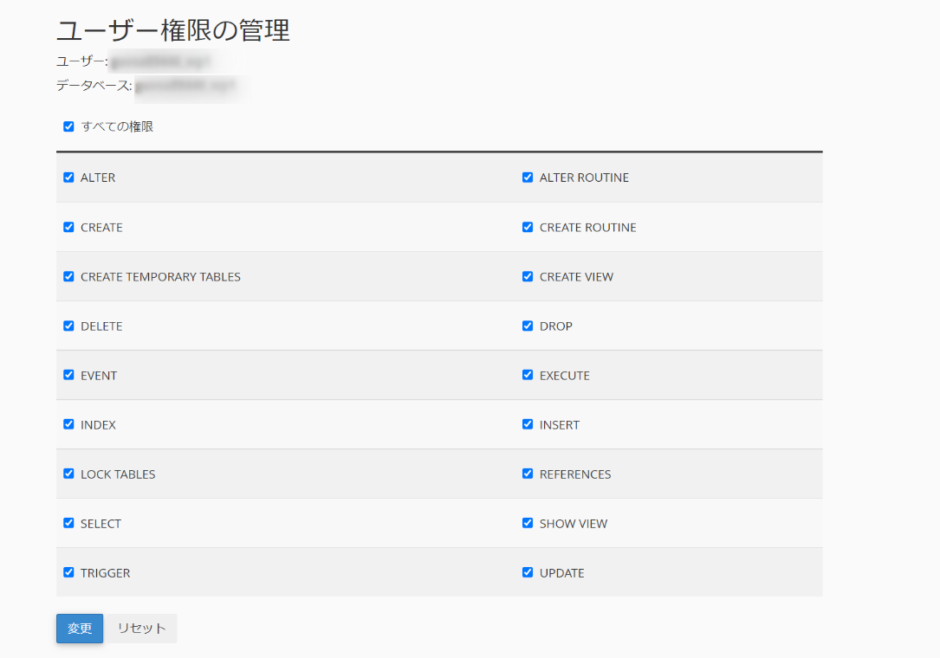This screenshot has width=940, height=658.
Task: Uncheck the EXECUTE privilege checkbox
Action: [528, 375]
